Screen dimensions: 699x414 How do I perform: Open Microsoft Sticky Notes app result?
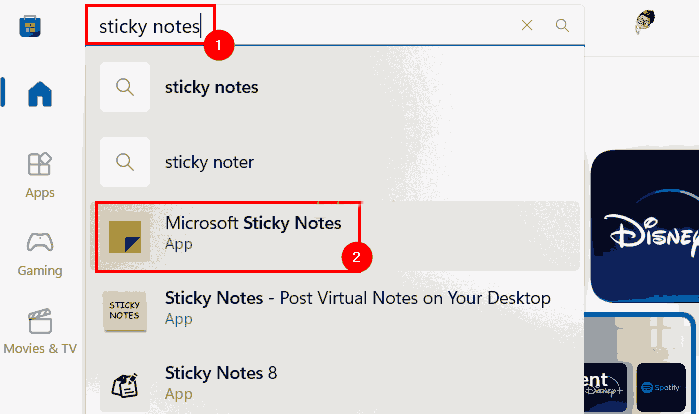tap(334, 236)
